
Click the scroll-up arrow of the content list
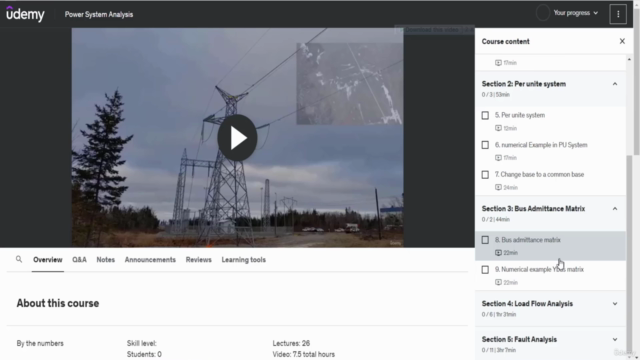[x=629, y=60]
